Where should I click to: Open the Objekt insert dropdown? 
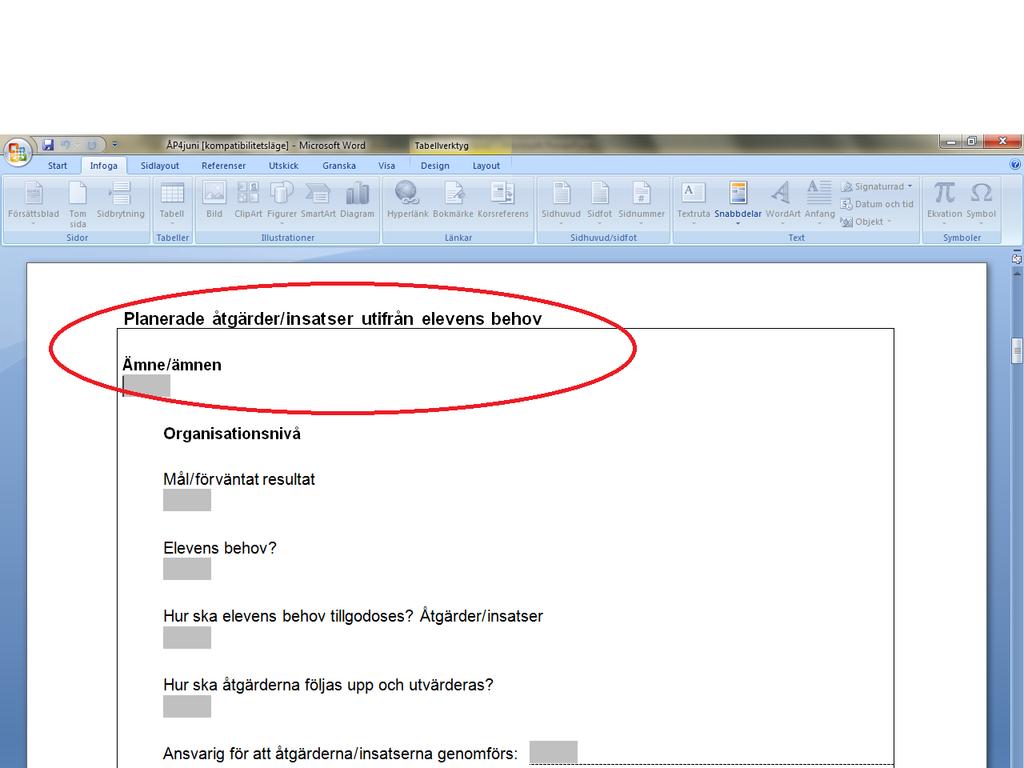866,221
